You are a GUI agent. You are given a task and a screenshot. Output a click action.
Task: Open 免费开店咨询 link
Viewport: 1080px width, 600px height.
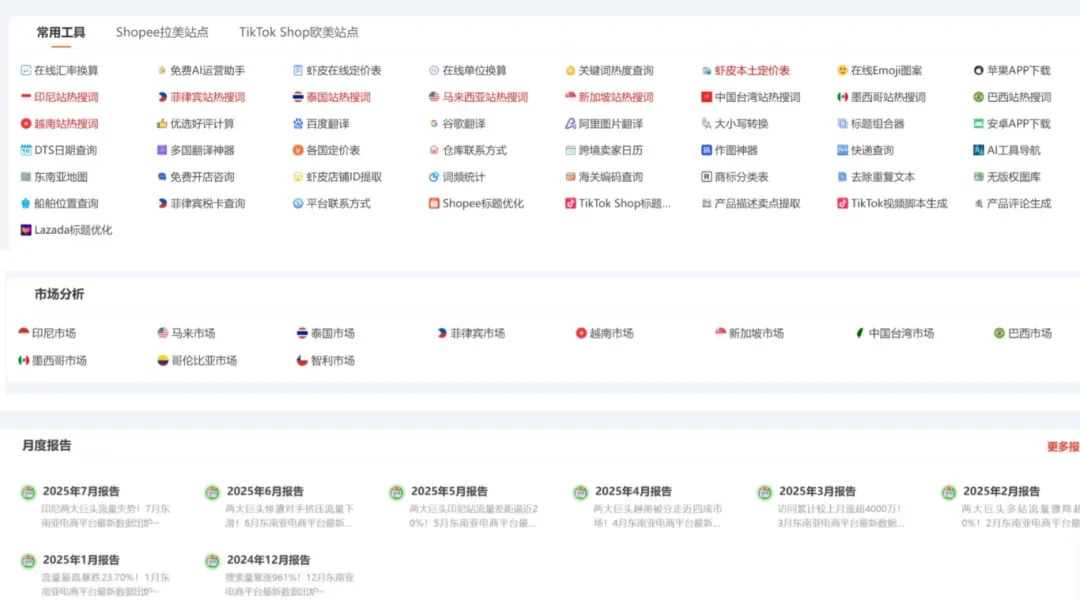tap(202, 177)
